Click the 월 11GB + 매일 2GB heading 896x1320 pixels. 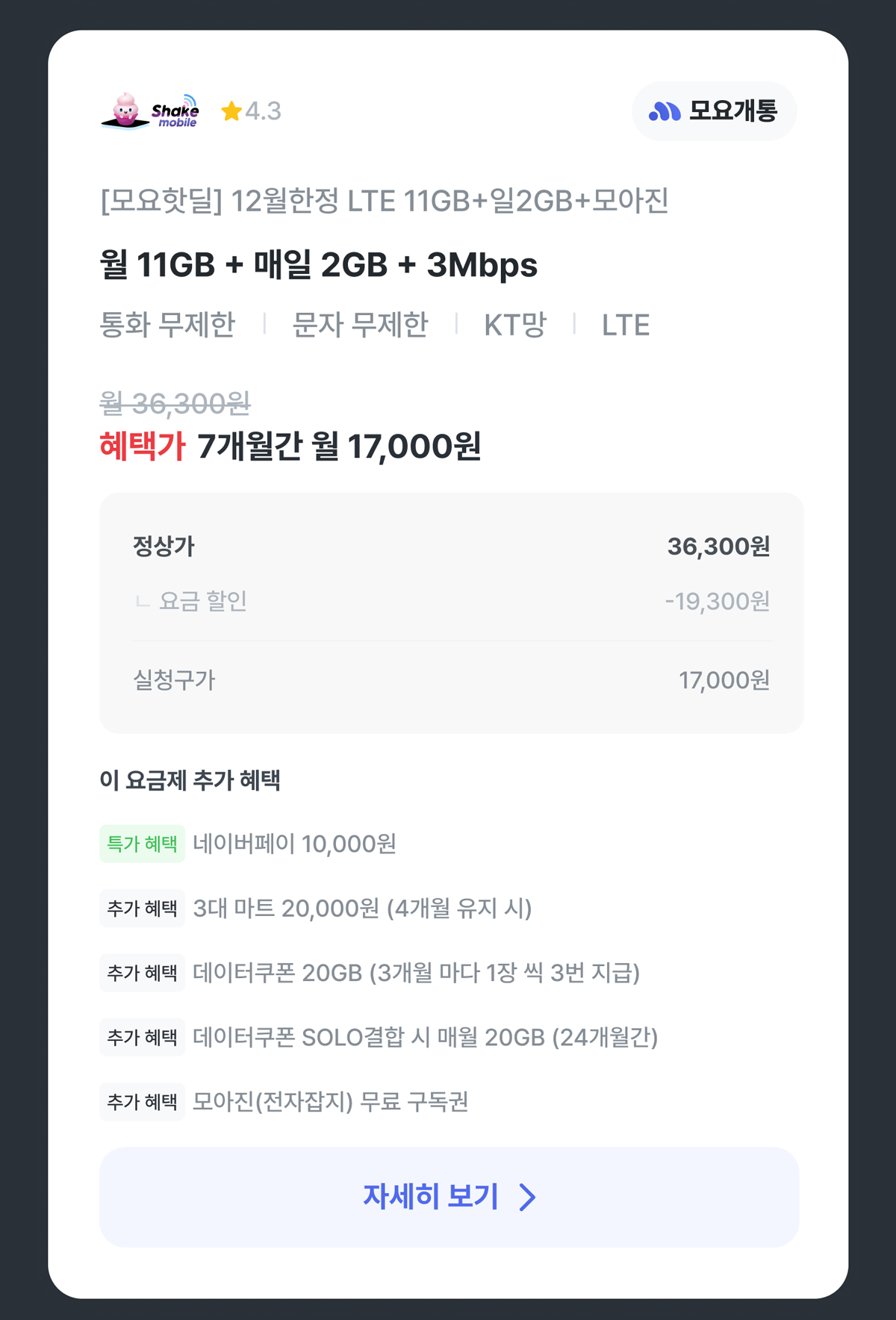[x=318, y=265]
